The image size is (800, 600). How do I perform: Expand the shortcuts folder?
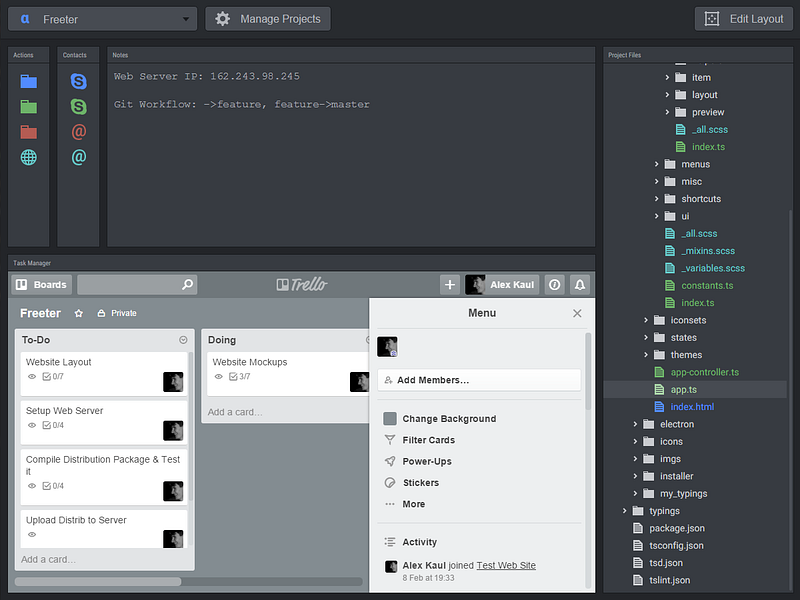(657, 199)
